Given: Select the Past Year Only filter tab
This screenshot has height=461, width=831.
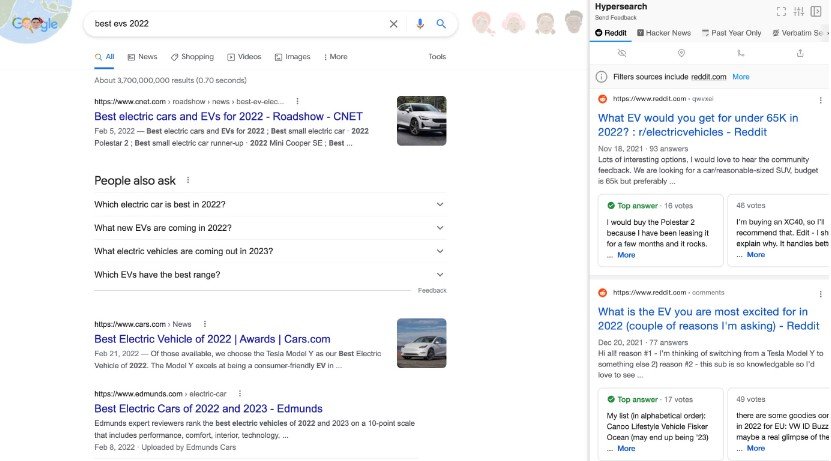Looking at the screenshot, I should click(731, 33).
